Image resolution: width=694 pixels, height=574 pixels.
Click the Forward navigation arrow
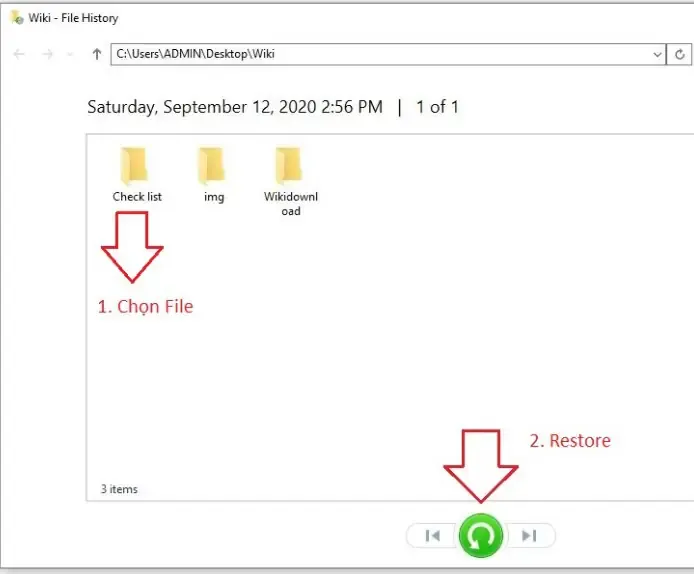[x=47, y=55]
